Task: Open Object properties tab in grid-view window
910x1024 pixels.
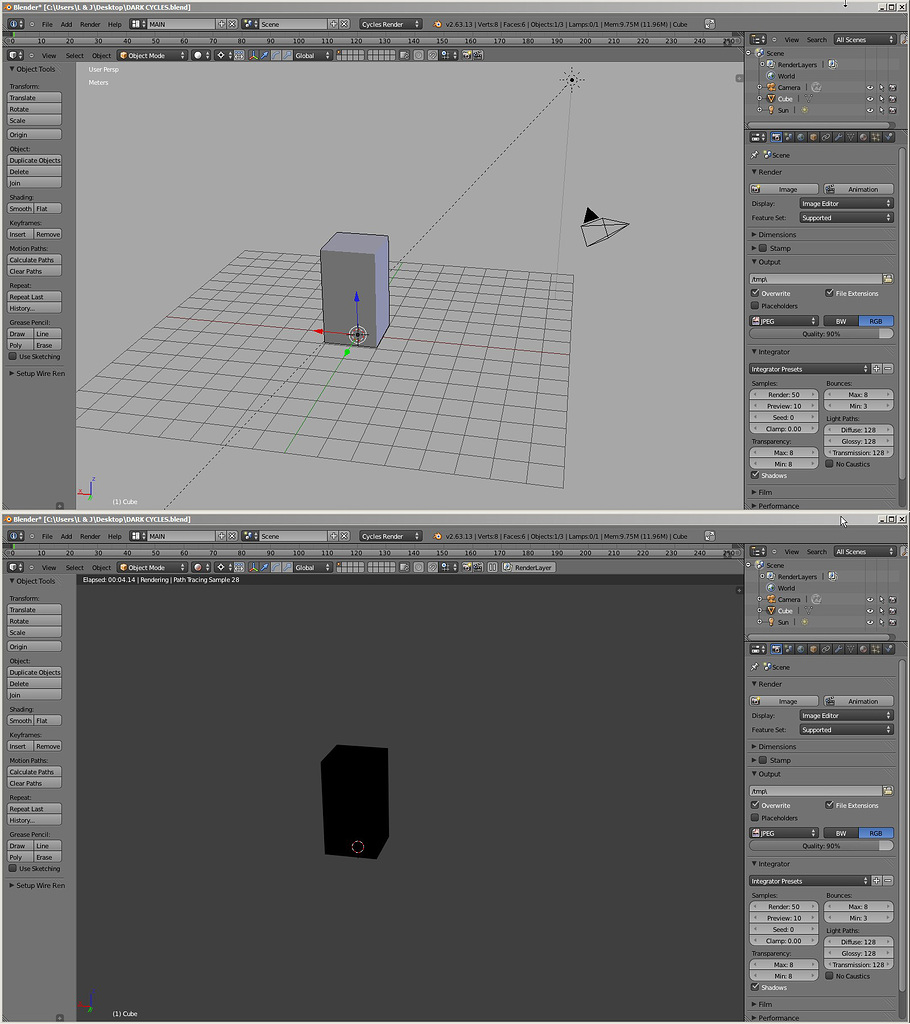Action: tap(813, 137)
